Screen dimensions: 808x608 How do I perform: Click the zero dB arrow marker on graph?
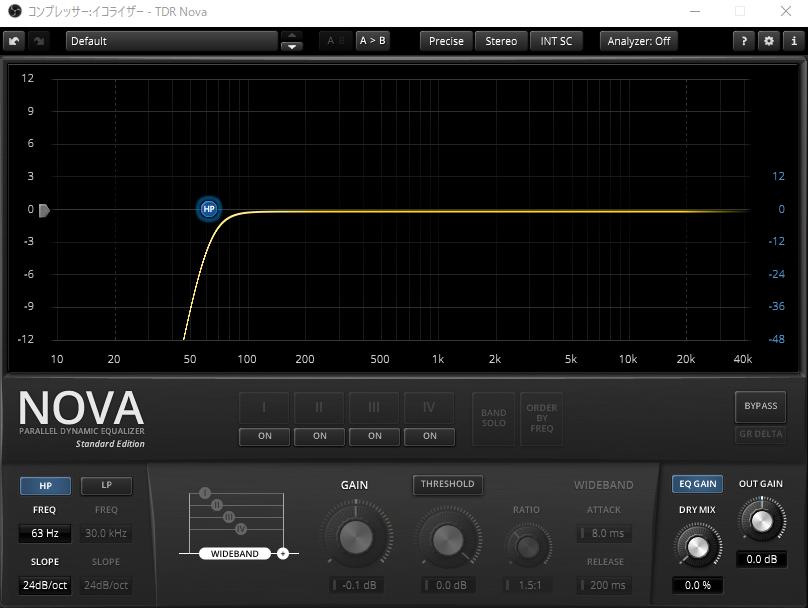(44, 210)
